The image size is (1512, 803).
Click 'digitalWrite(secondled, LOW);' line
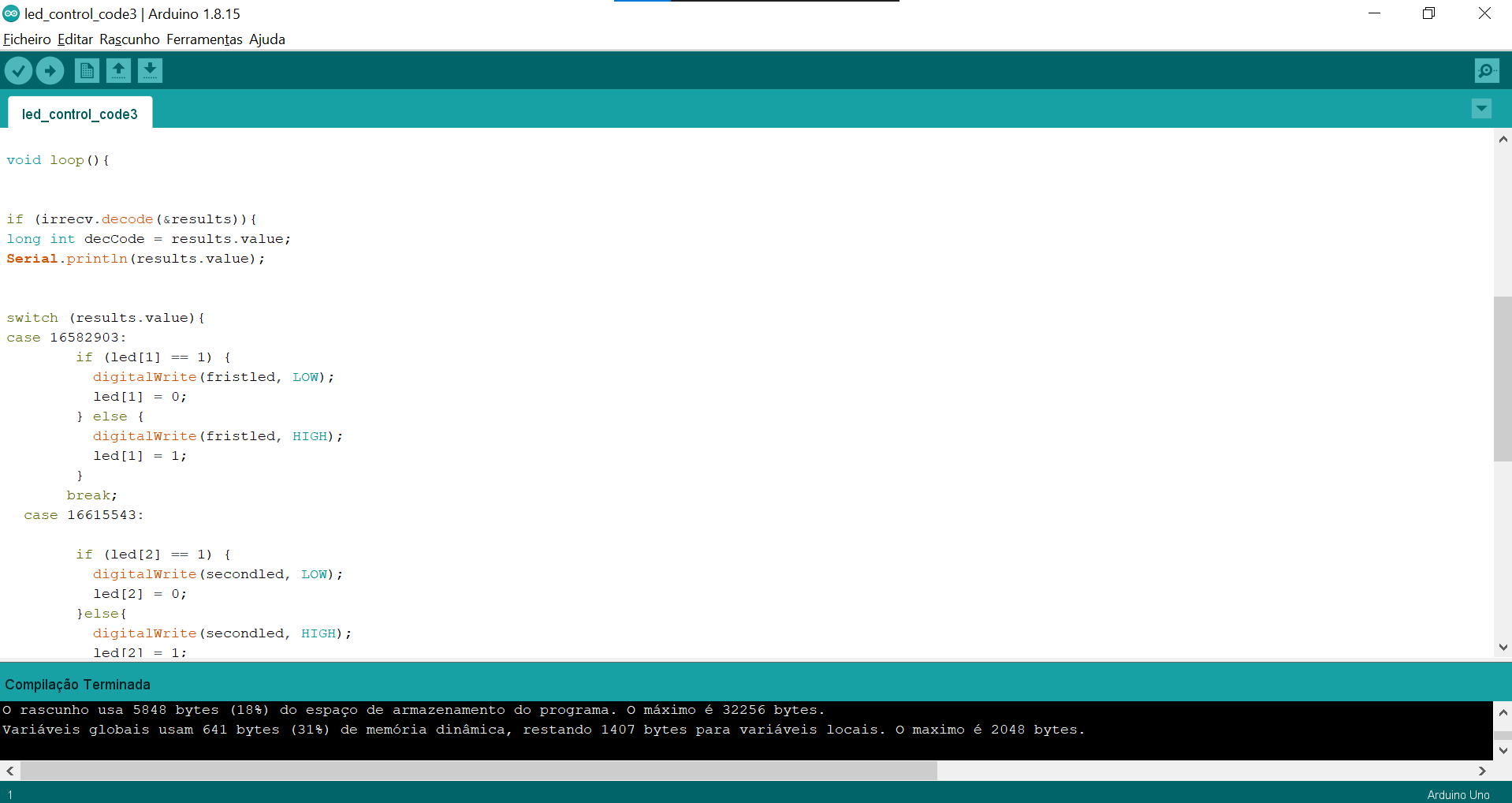coord(218,574)
